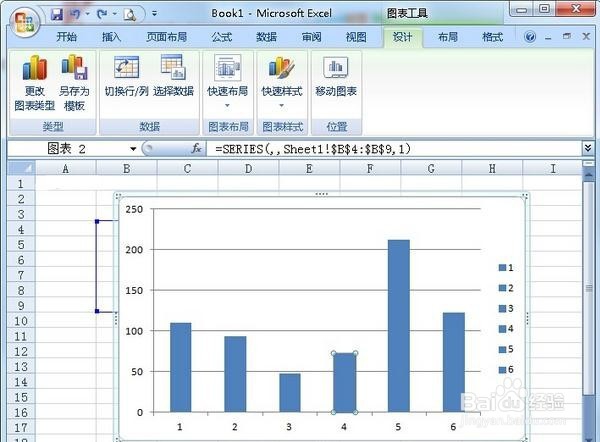Open the 页面布局 tab

[166, 37]
